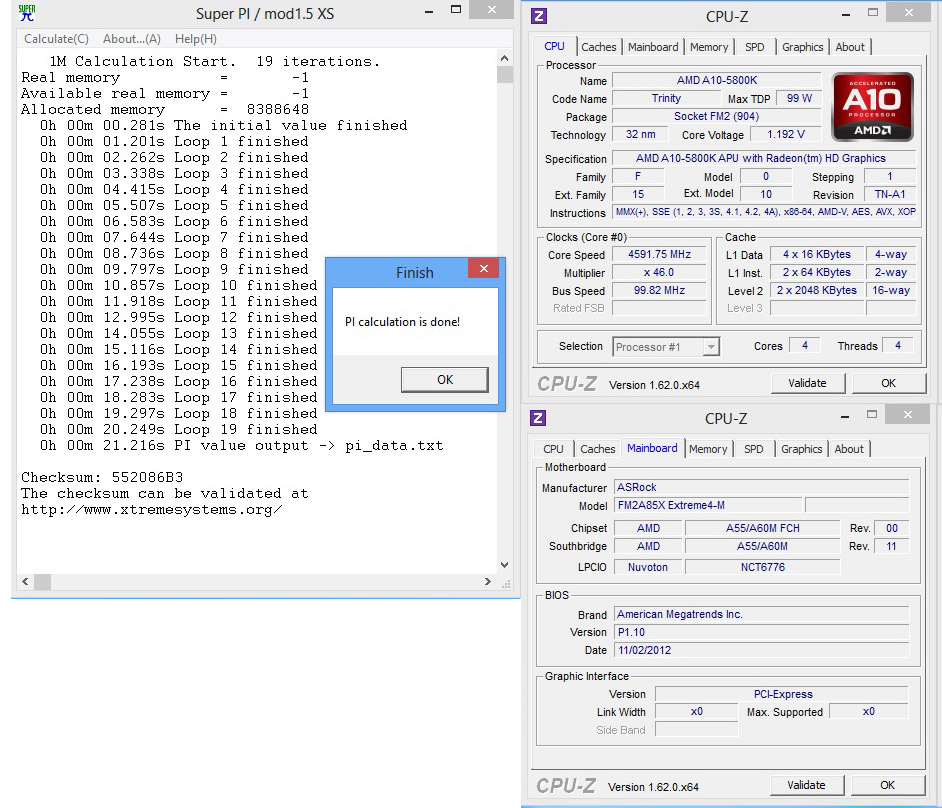Click the Specification field A10-5800K APU
Screen dimensions: 942x808
[x=764, y=158]
